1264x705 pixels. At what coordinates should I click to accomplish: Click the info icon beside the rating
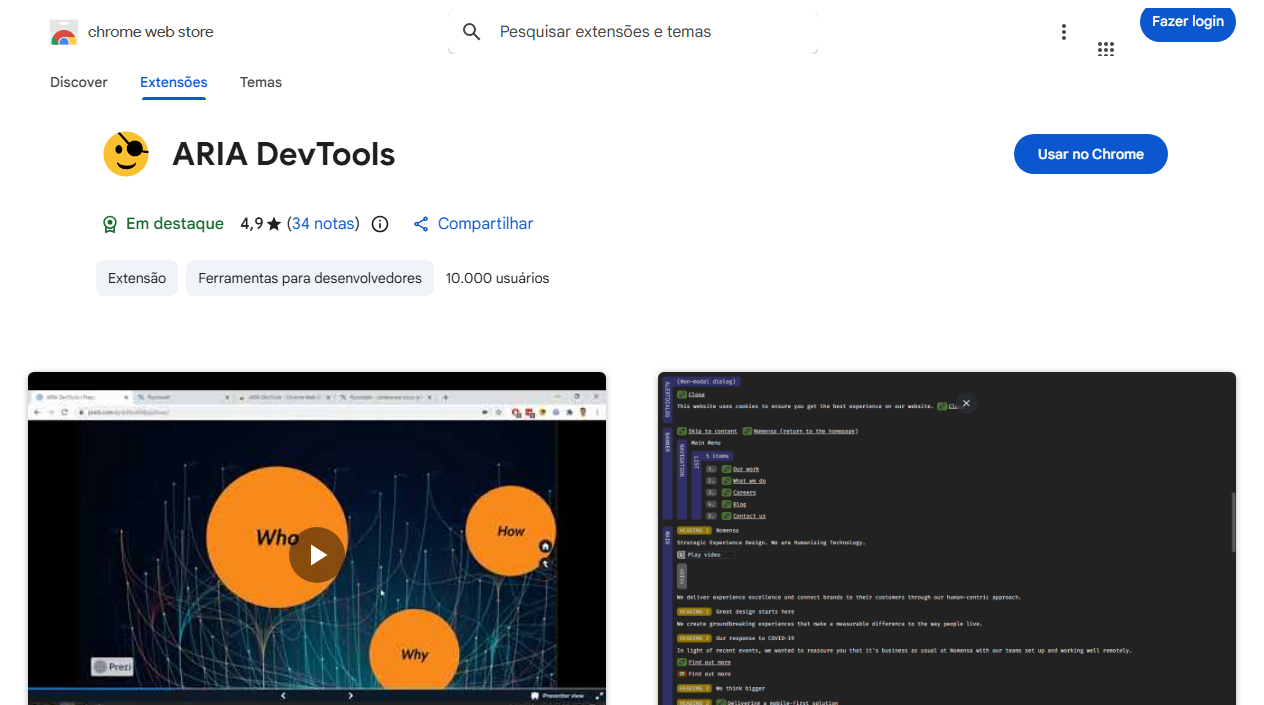click(x=379, y=223)
